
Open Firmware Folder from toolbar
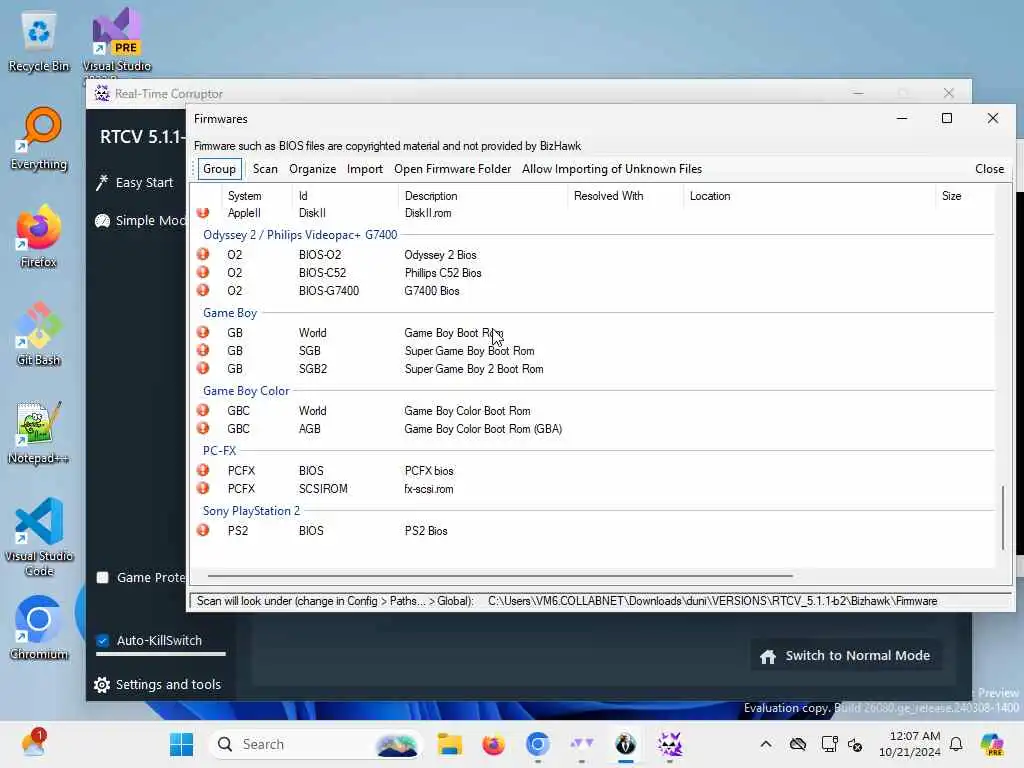tap(452, 169)
